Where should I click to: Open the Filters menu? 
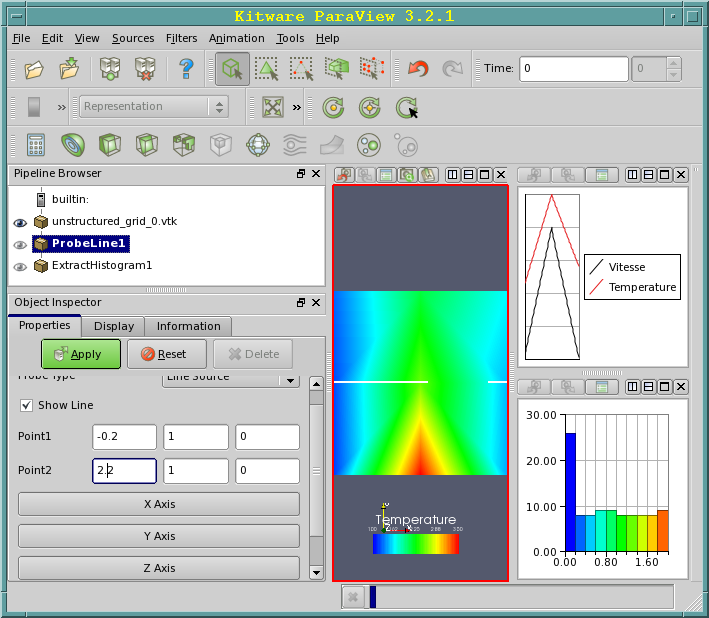[x=181, y=38]
